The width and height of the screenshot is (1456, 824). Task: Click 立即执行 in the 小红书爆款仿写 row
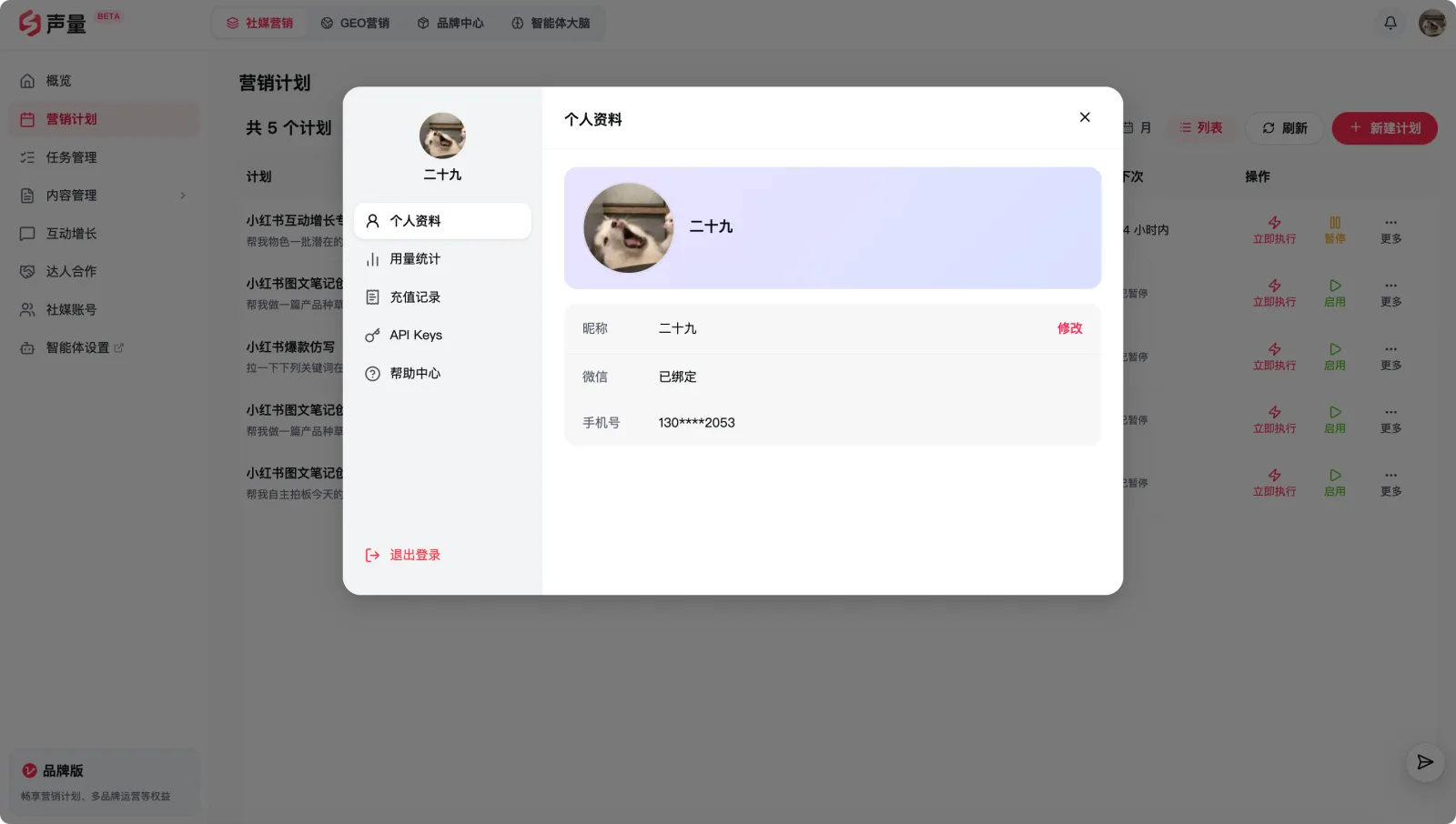tap(1274, 357)
